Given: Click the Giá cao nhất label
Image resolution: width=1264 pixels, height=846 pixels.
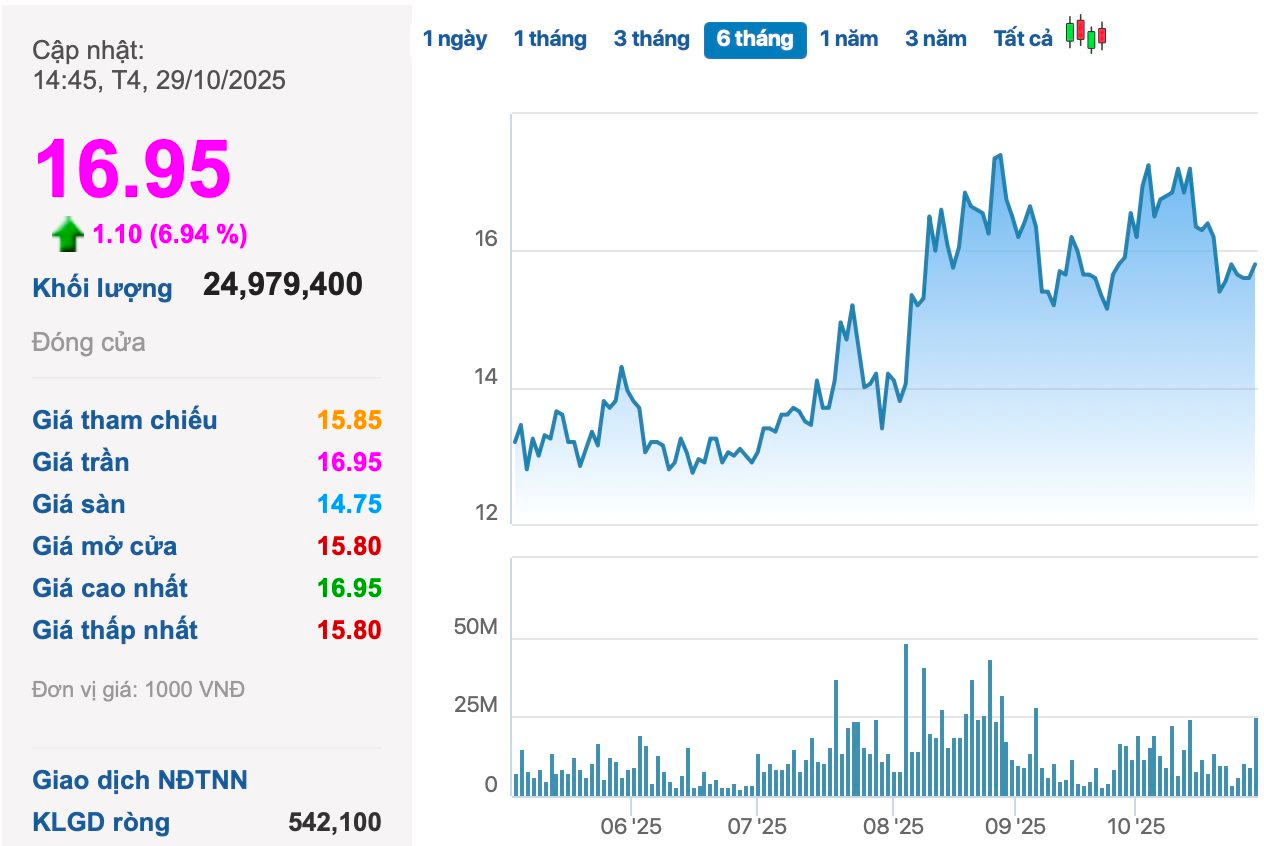Looking at the screenshot, I should tap(110, 588).
